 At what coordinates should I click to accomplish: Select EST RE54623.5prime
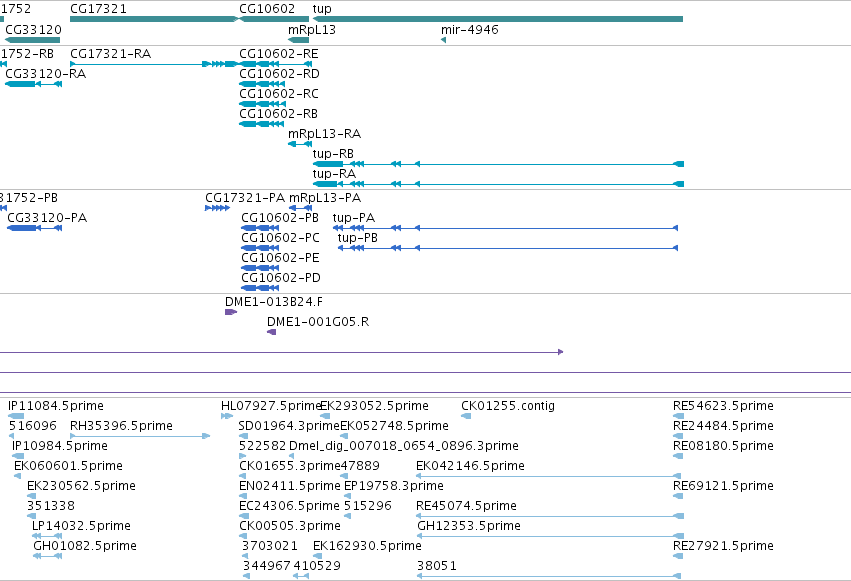(678, 417)
